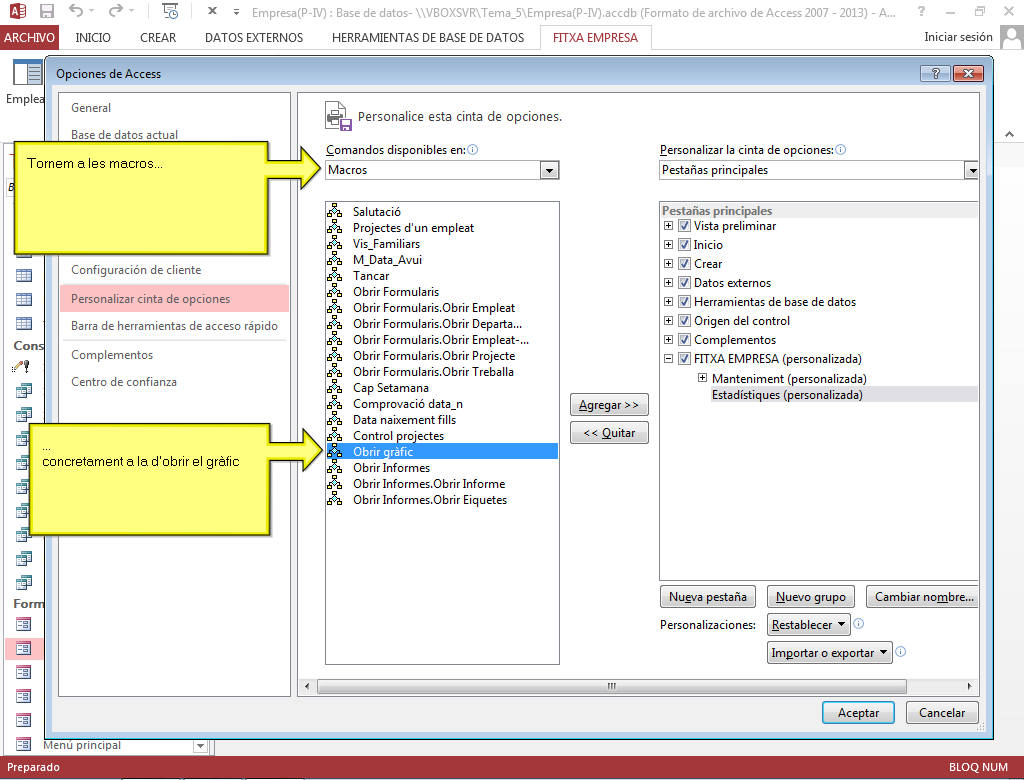Click the info icon beside Personalizar la cinta de opciones

[x=840, y=150]
